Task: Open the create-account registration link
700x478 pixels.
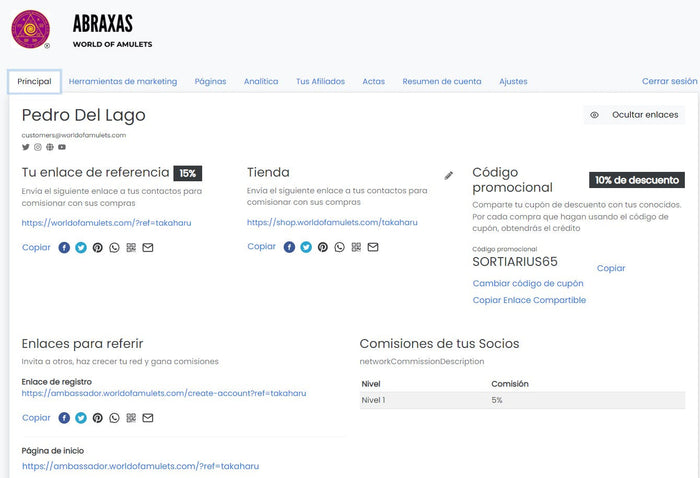Action: [x=164, y=393]
